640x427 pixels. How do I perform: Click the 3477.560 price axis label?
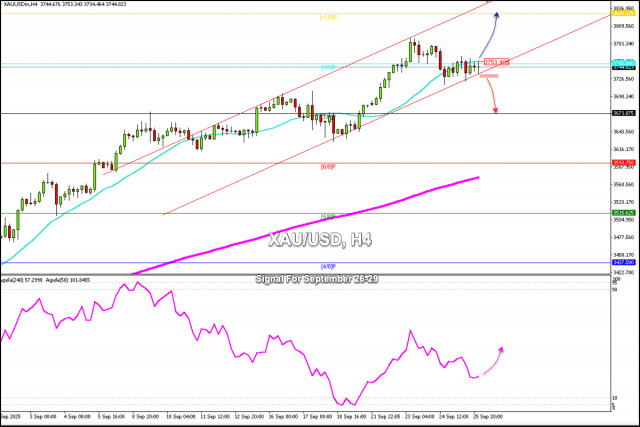coord(623,237)
